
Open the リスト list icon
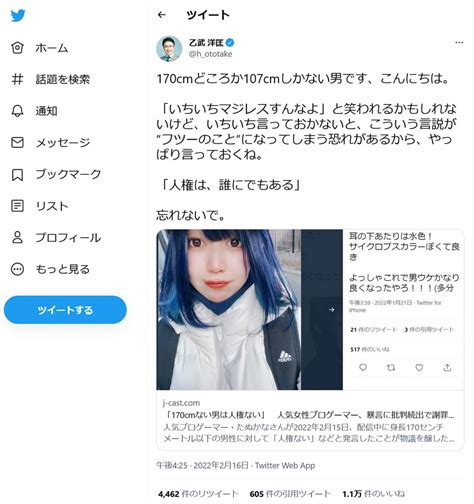[17, 206]
